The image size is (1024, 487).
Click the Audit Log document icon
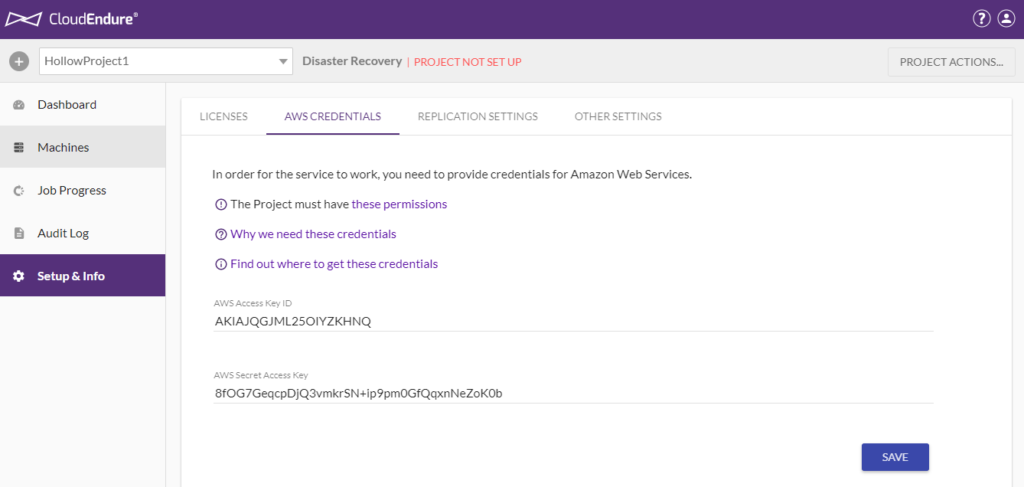(x=19, y=234)
